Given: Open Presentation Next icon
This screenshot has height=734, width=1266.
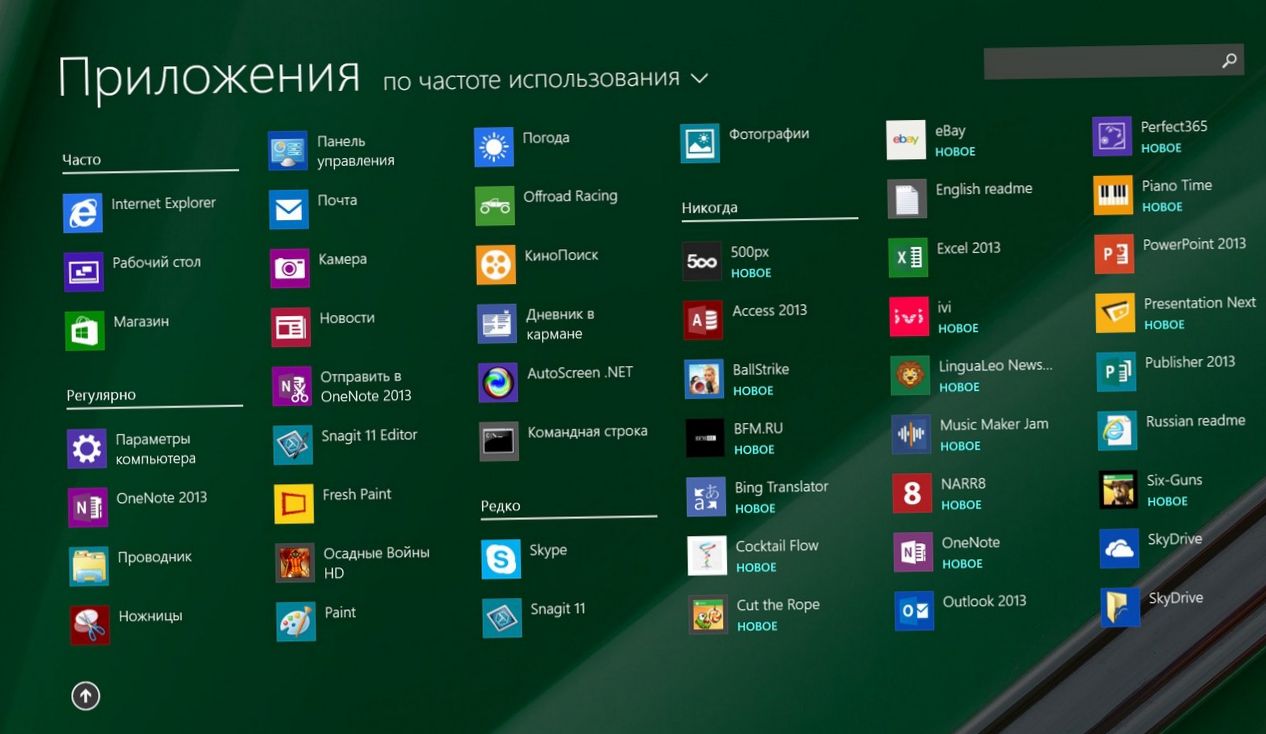Looking at the screenshot, I should point(1115,313).
